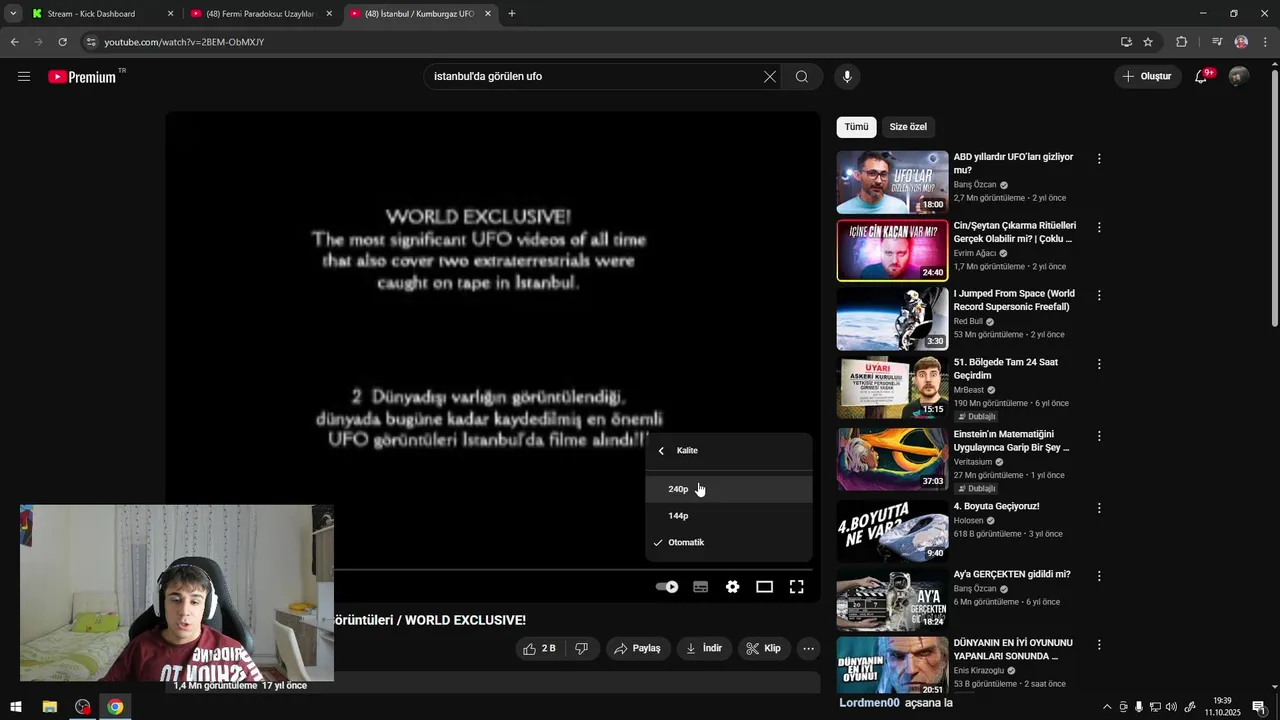1280x720 pixels.
Task: Show hidden system tray icons
Action: click(x=1106, y=707)
